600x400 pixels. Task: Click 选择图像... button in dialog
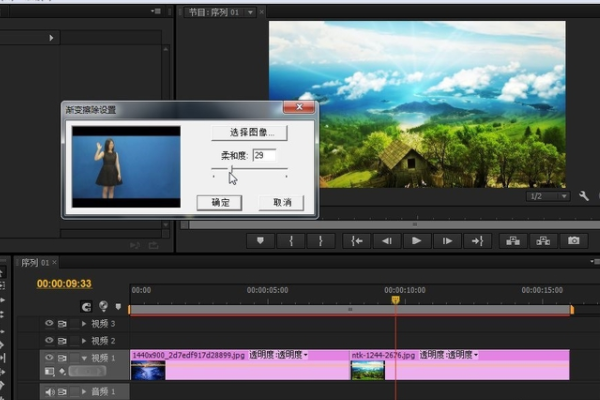[x=249, y=133]
